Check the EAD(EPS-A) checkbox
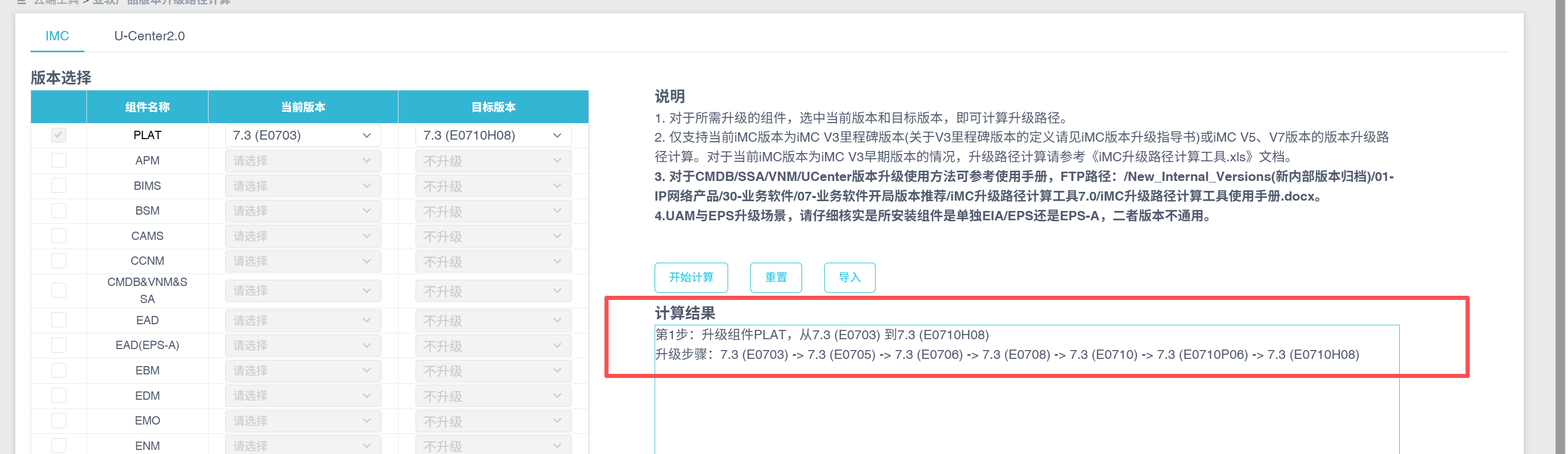 (x=58, y=345)
